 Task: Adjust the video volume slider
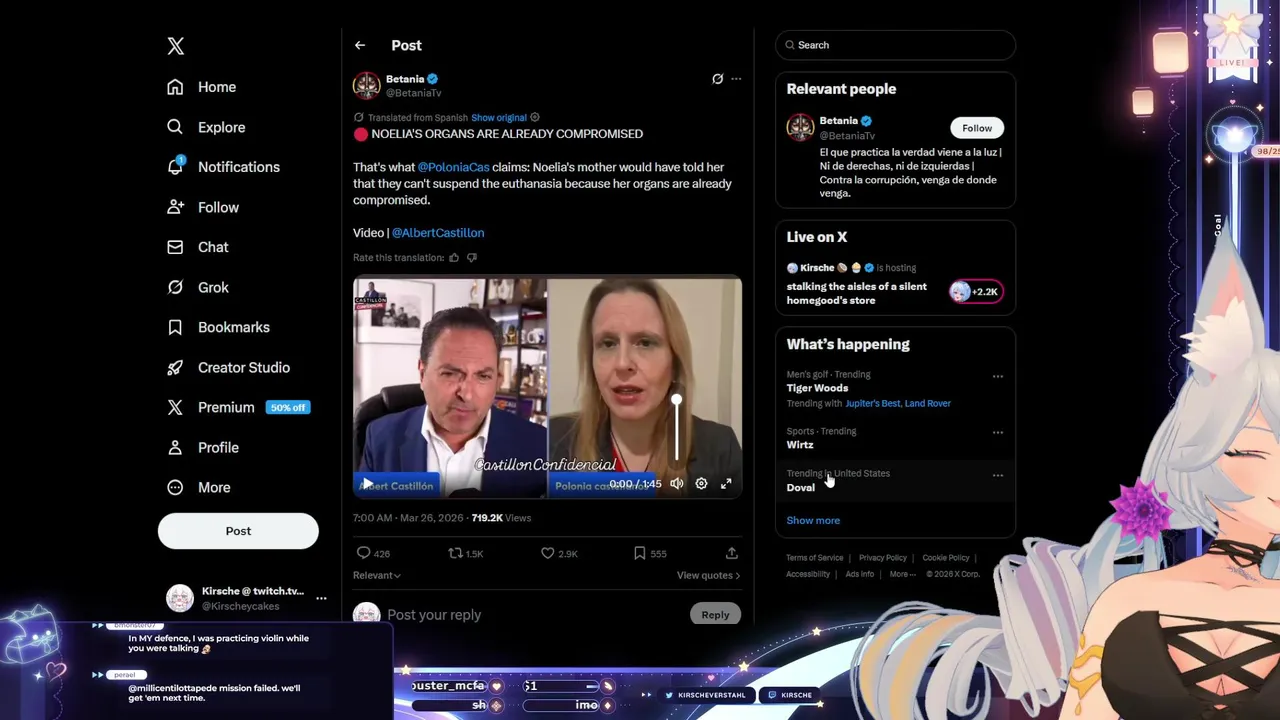click(x=677, y=428)
